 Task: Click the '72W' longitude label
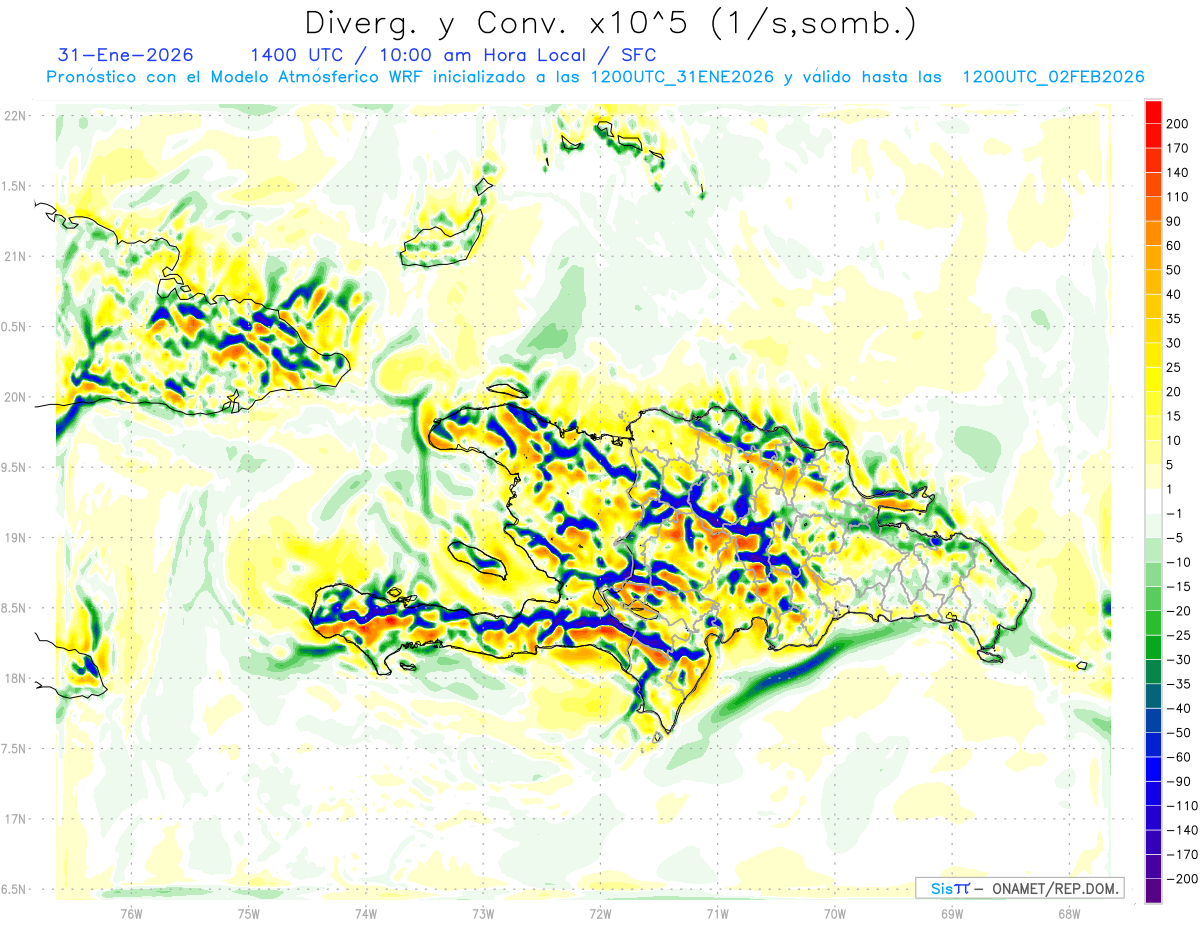pyautogui.click(x=600, y=912)
